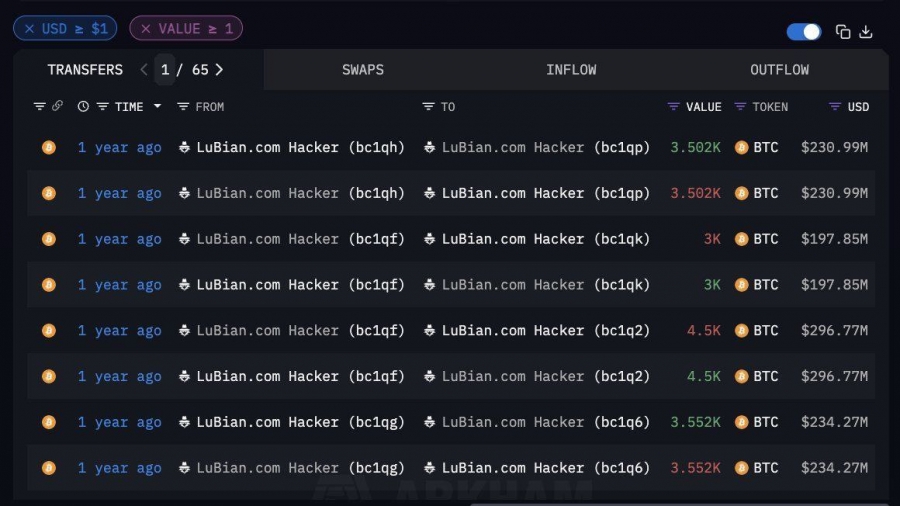The width and height of the screenshot is (900, 506).
Task: Open the FROM column filter icon
Action: 183,107
